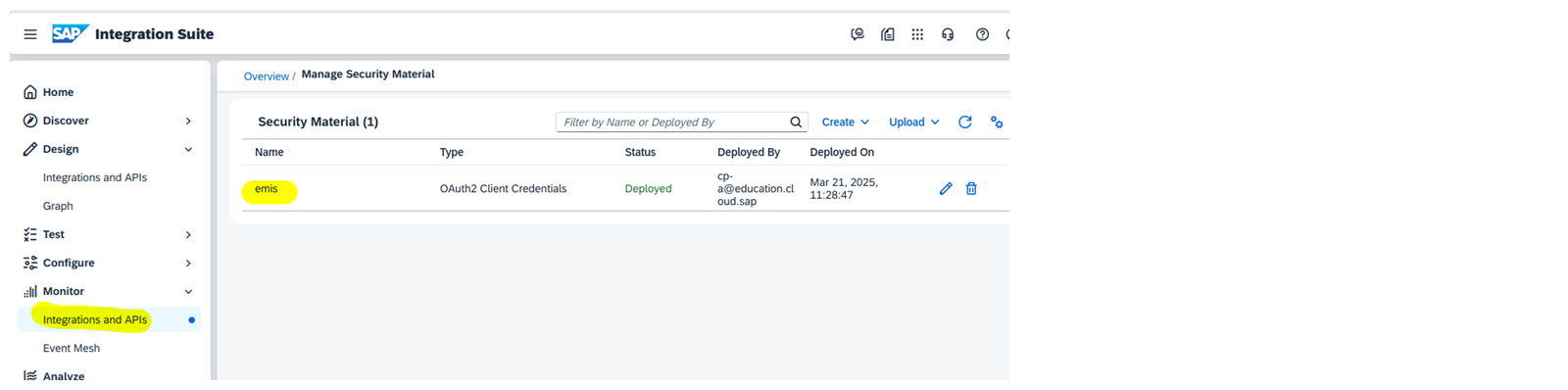Viewport: 1568px width, 390px height.
Task: Expand the Discover section
Action: tap(188, 121)
